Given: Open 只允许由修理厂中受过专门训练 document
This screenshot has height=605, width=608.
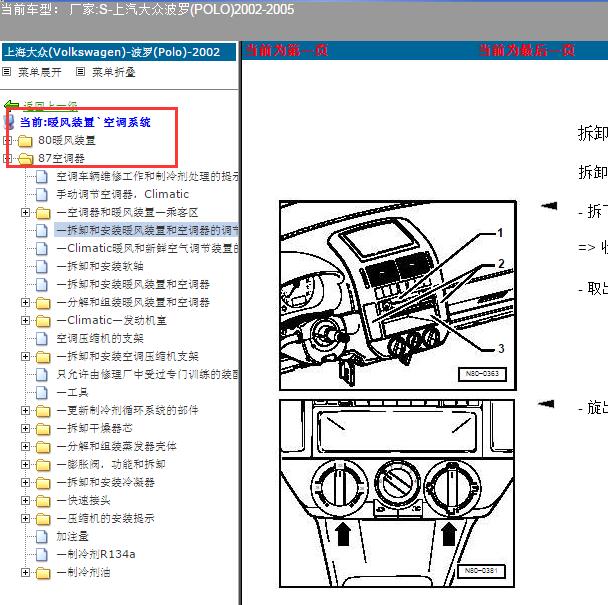Looking at the screenshot, I should click(147, 374).
